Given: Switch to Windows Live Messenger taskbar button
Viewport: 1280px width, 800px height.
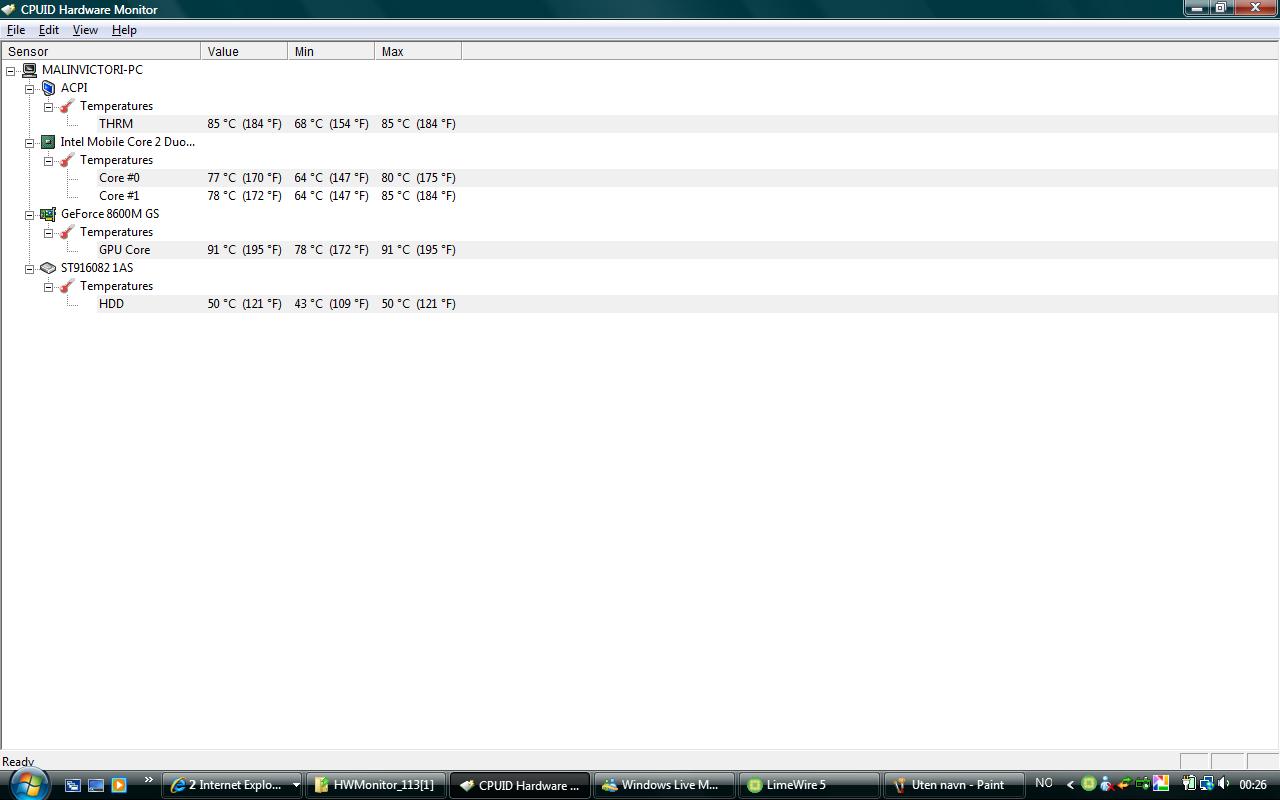Looking at the screenshot, I should (663, 785).
